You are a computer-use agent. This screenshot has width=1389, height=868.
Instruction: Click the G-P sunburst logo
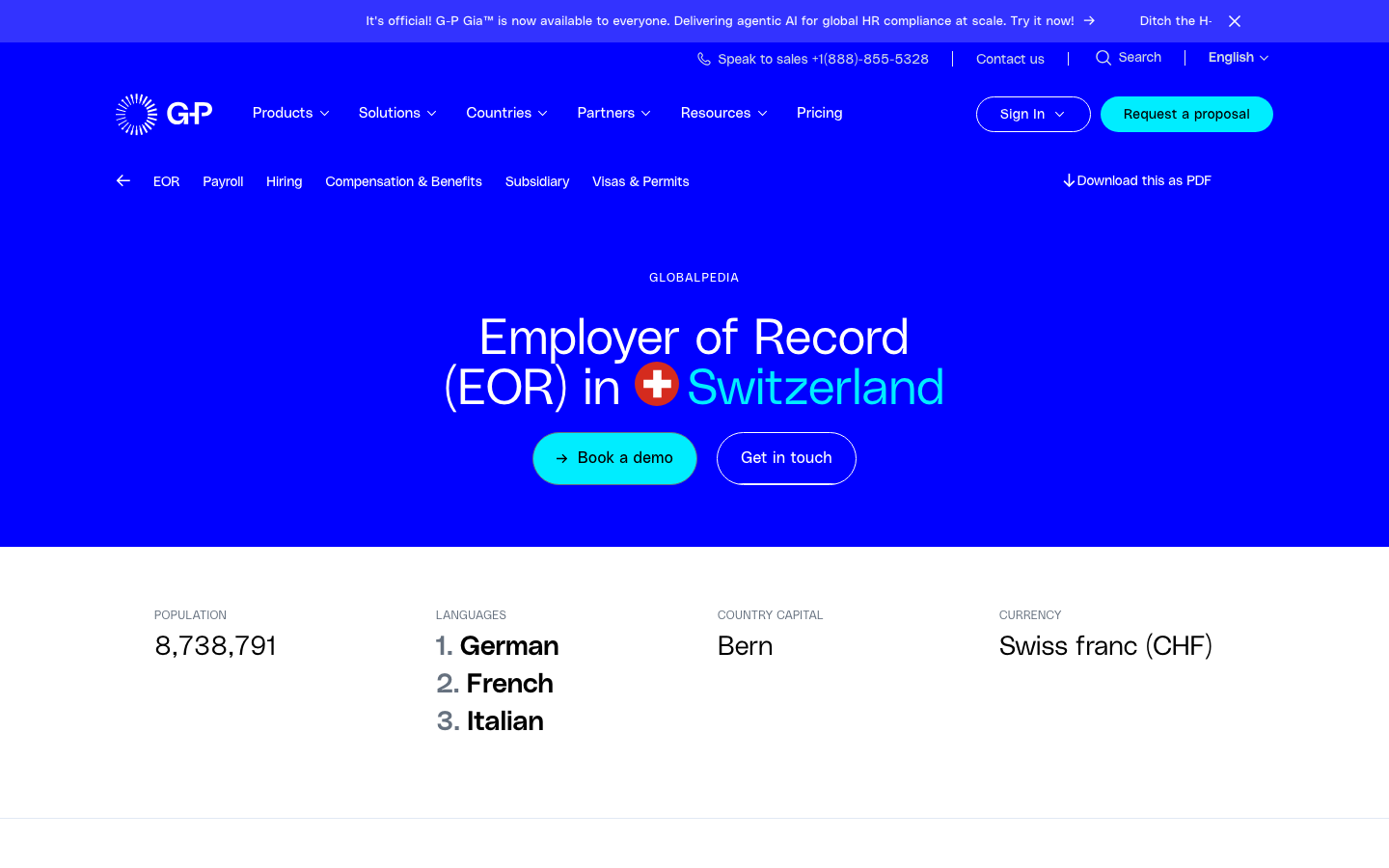pyautogui.click(x=164, y=114)
